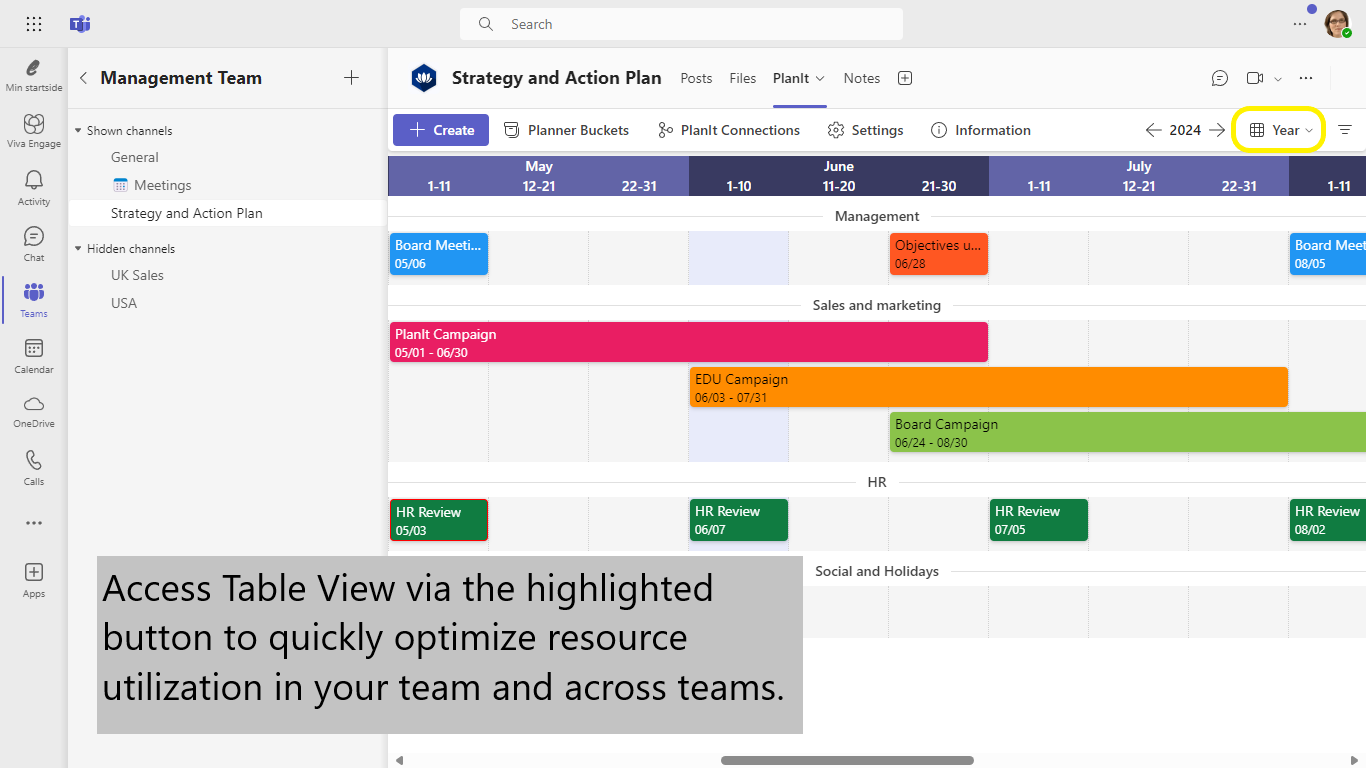1366x768 pixels.
Task: Open the channel conversation icon
Action: click(1220, 78)
